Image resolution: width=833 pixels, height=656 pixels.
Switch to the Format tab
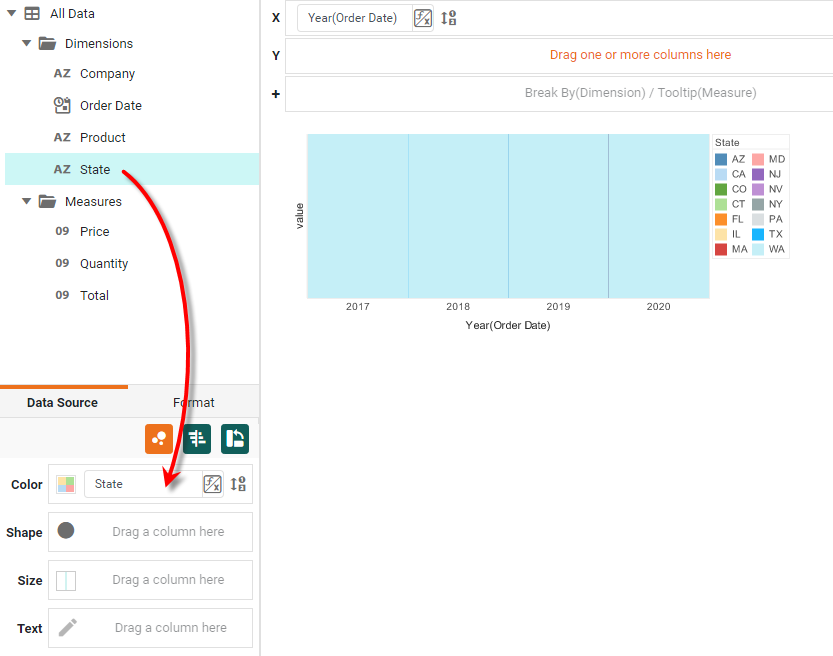pyautogui.click(x=193, y=403)
